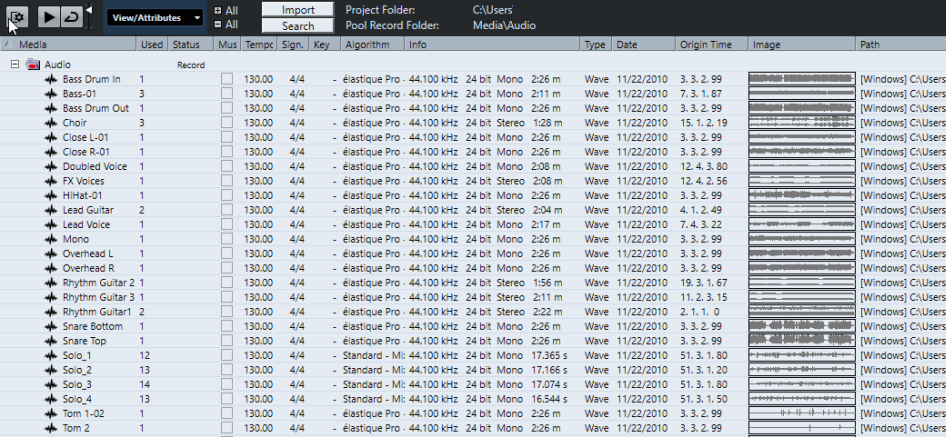The image size is (946, 437).
Task: Open the Pool window layout settings gear
Action: coord(17,17)
